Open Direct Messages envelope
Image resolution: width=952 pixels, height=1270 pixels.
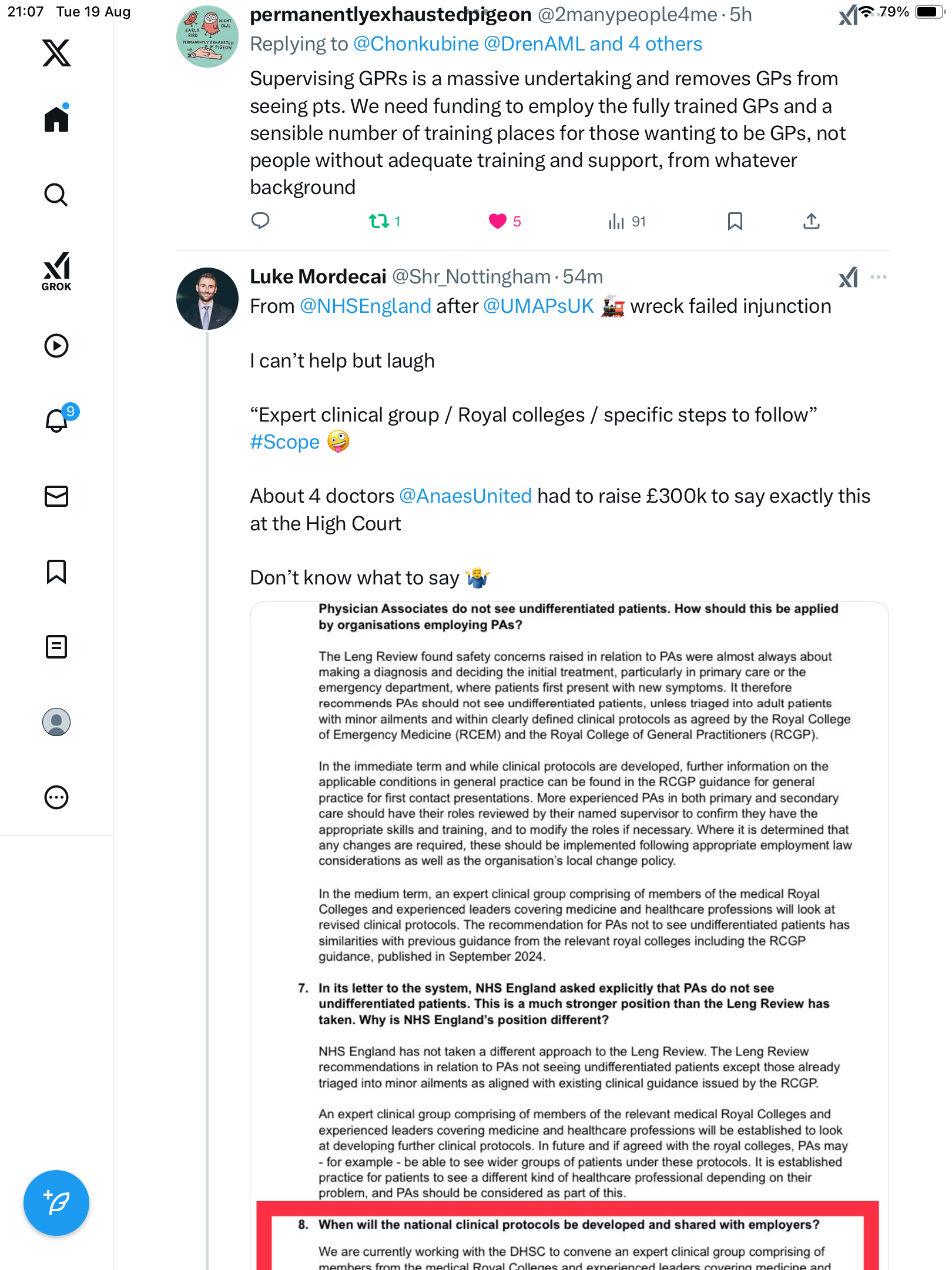[x=56, y=496]
